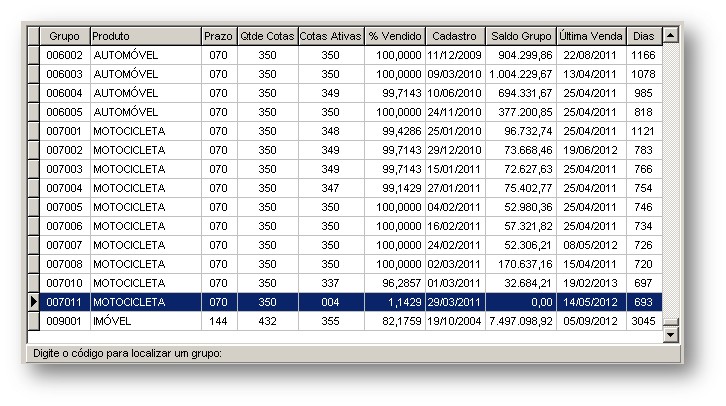
Task: Click the Cotas Ativas column header
Action: coord(331,36)
